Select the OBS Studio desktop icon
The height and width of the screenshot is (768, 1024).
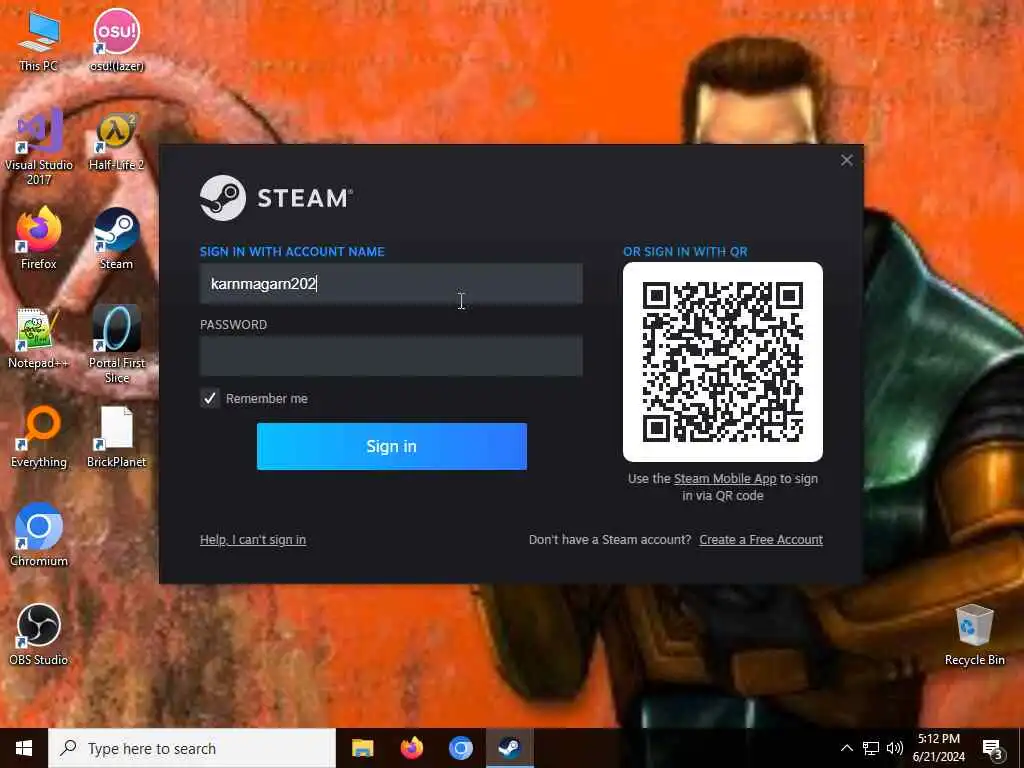pyautogui.click(x=39, y=635)
